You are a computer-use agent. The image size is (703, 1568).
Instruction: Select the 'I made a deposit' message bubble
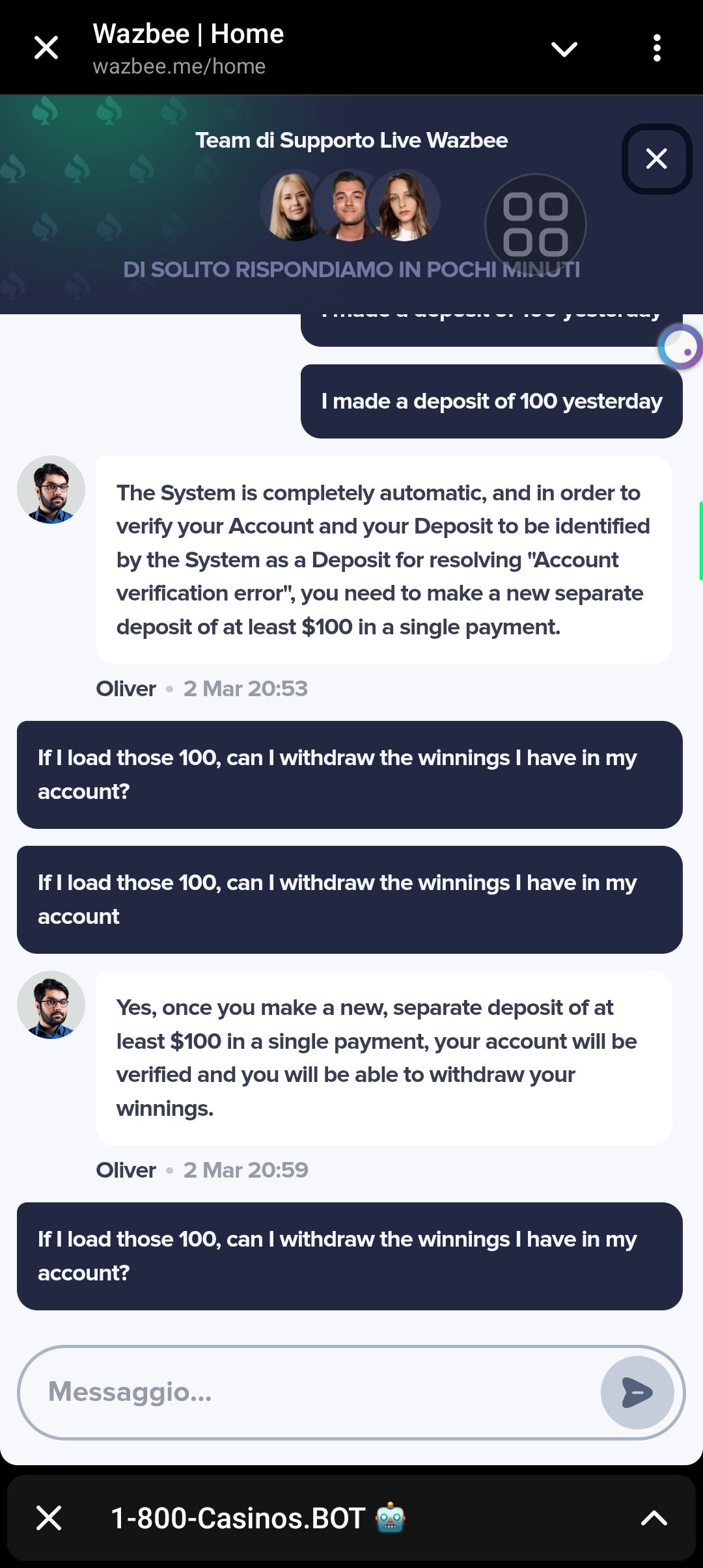pos(491,401)
